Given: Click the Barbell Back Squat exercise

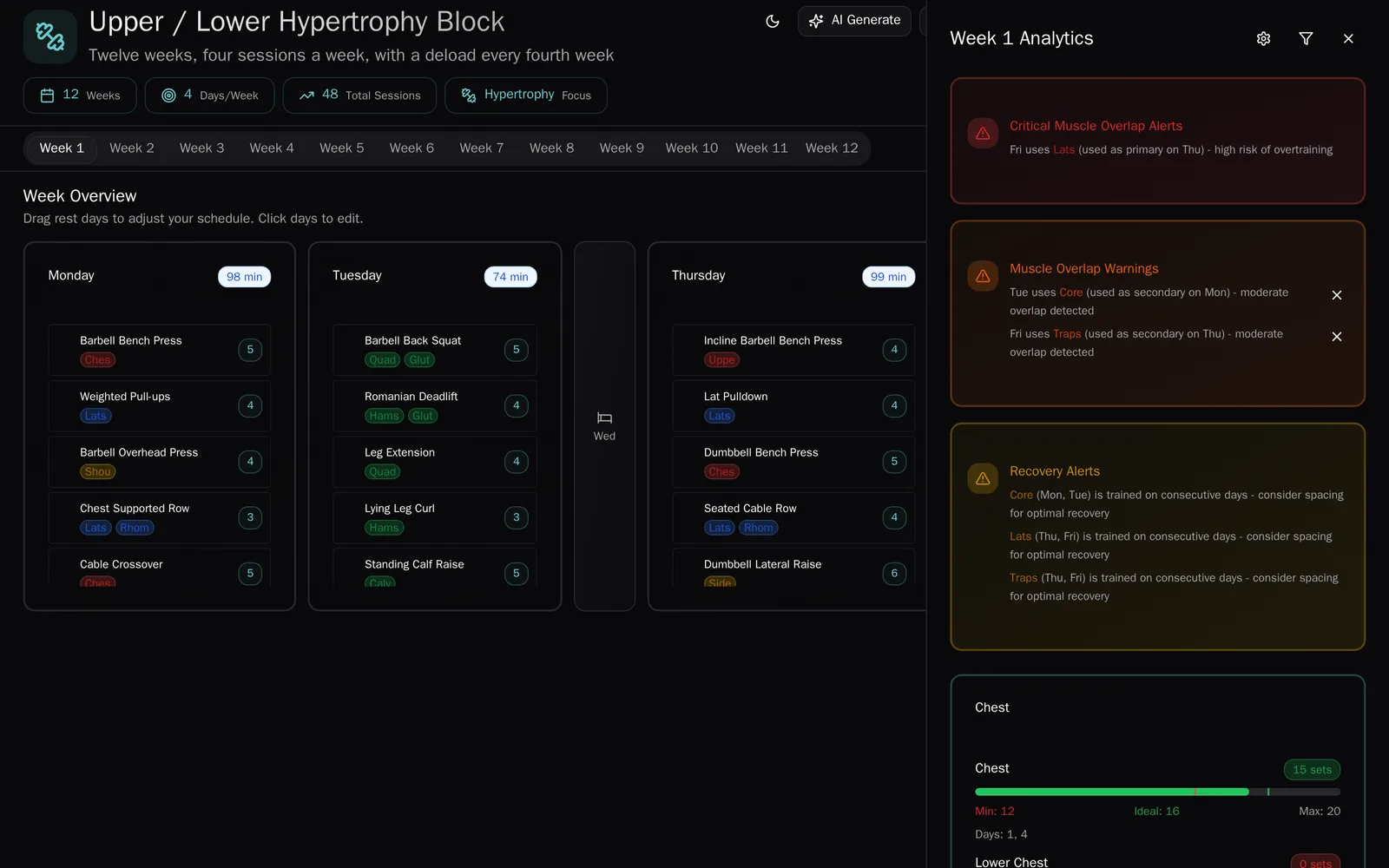Looking at the screenshot, I should tap(435, 350).
